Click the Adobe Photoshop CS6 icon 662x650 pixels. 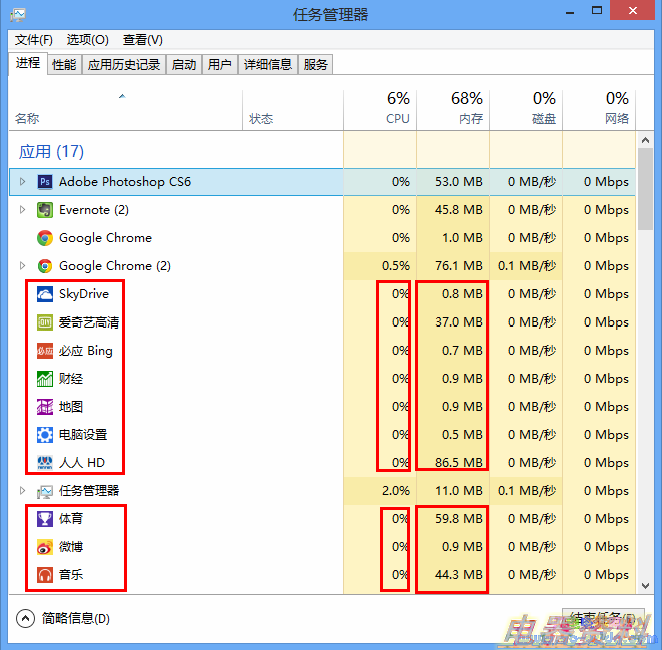click(44, 182)
